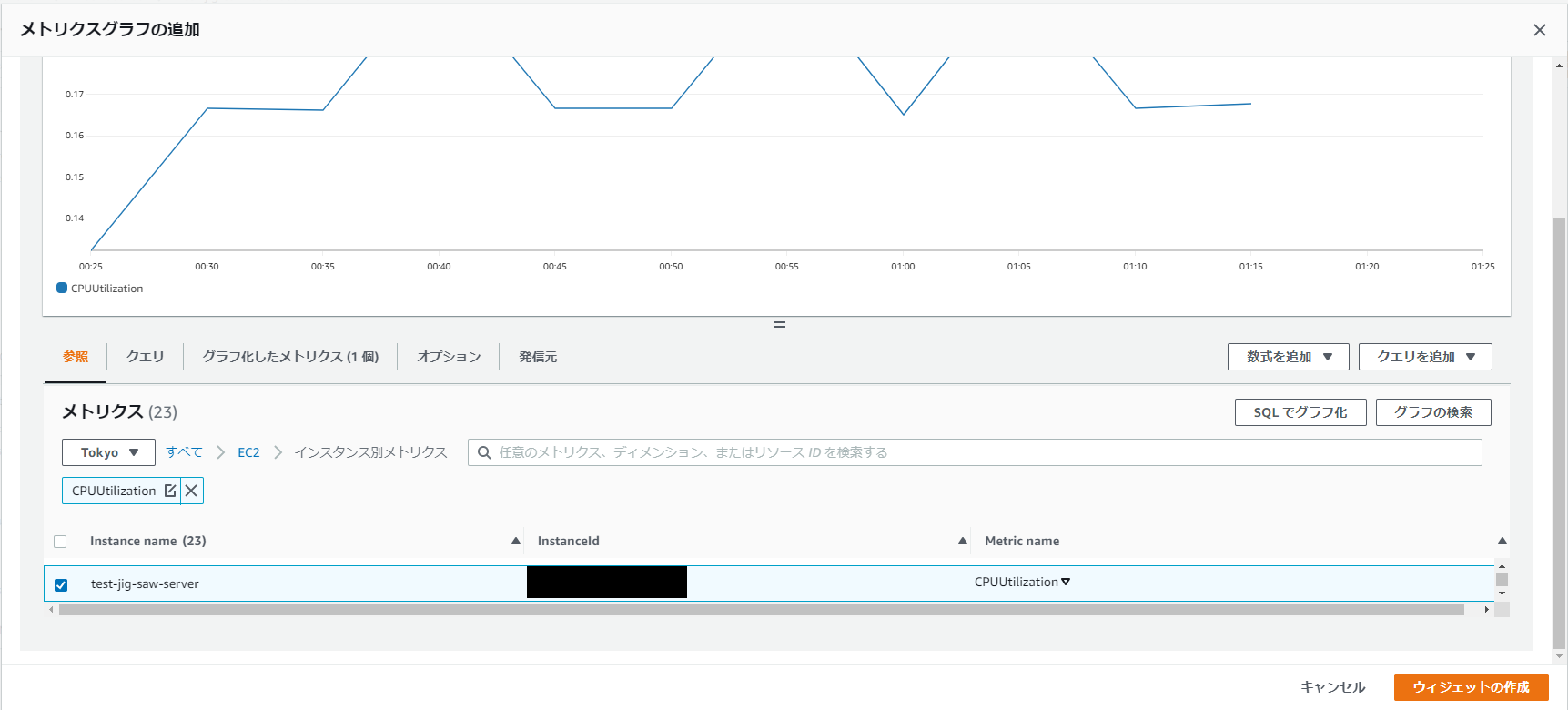This screenshot has width=1568, height=710.
Task: Expand the クエリを追加 dropdown
Action: point(1425,357)
